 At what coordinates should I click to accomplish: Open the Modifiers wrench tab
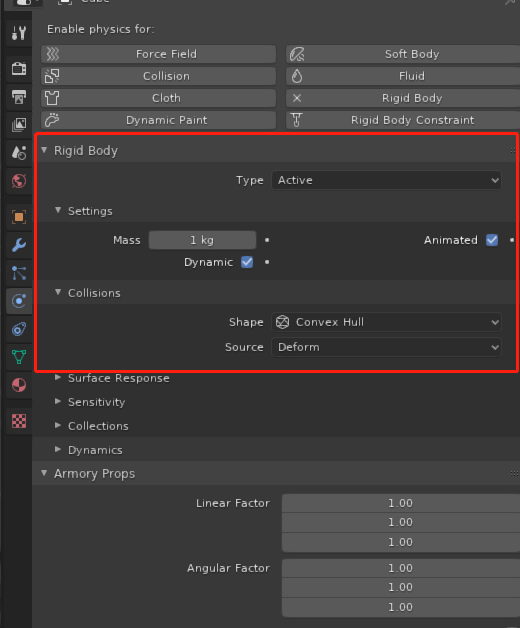click(19, 245)
